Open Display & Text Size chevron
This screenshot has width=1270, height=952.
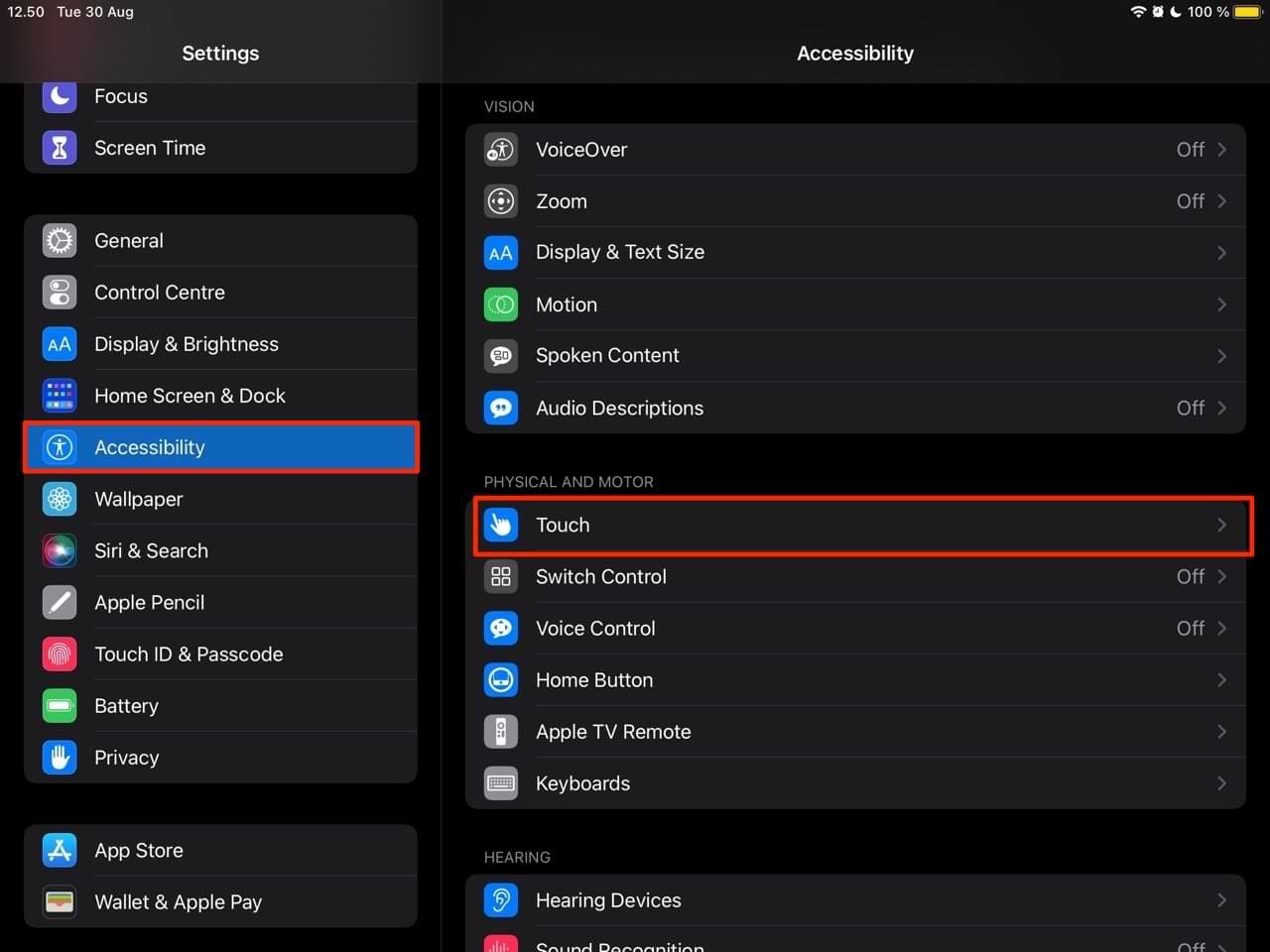[1222, 253]
